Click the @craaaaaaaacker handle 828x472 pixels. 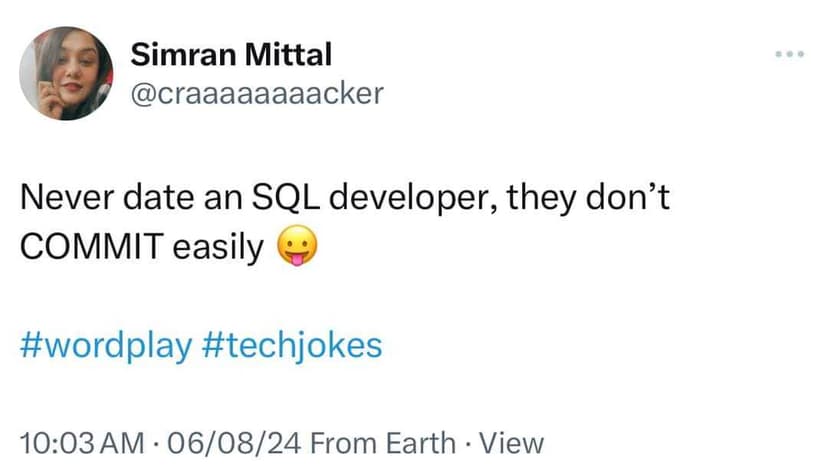pyautogui.click(x=257, y=94)
